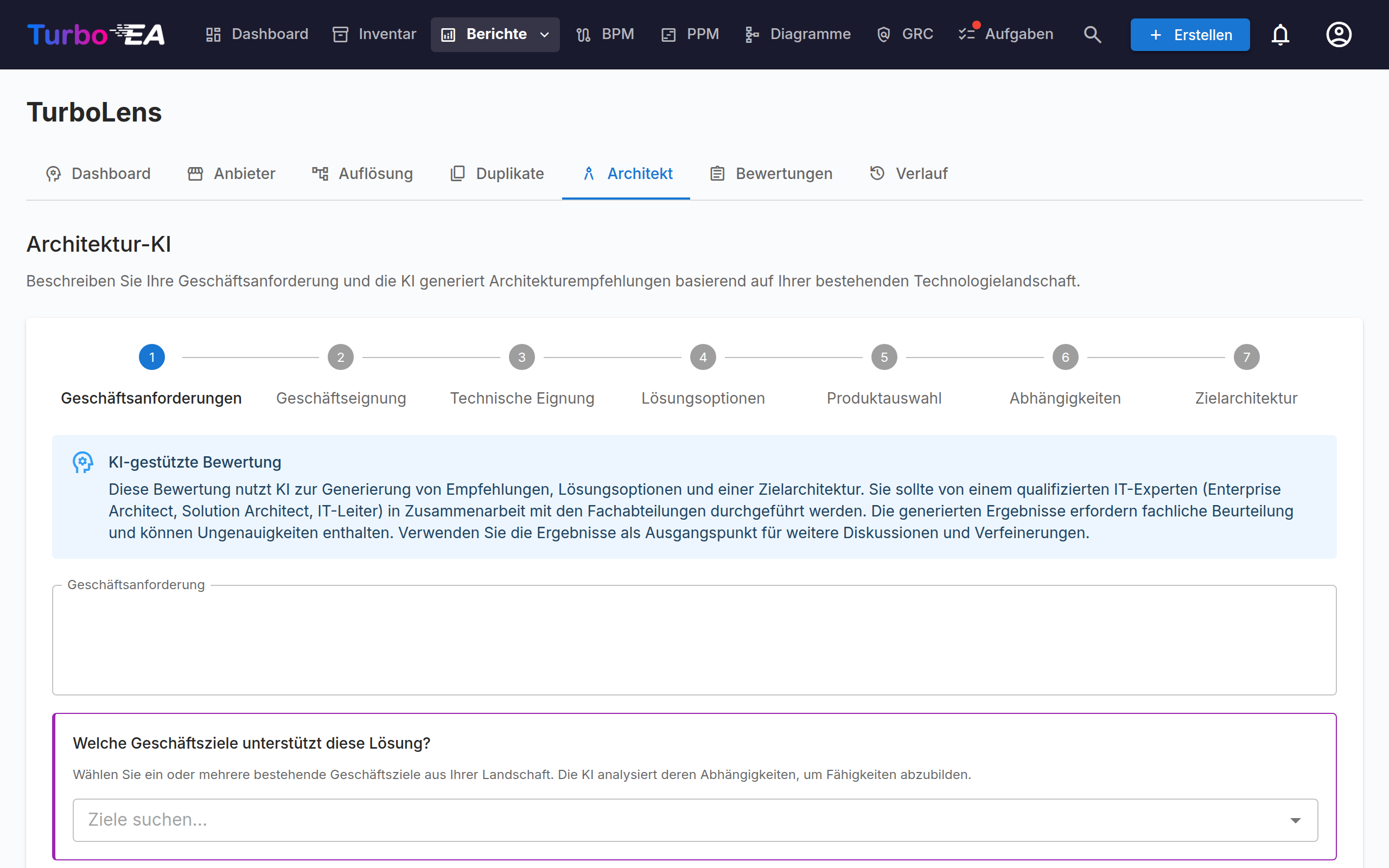1389x868 pixels.
Task: Click the Diagramme tree icon
Action: click(x=751, y=34)
